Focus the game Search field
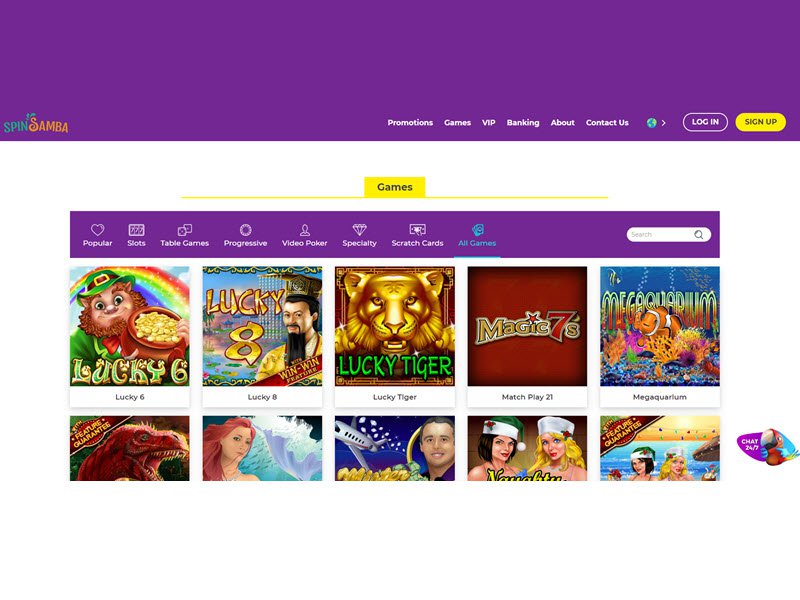This screenshot has width=800, height=600. point(668,235)
